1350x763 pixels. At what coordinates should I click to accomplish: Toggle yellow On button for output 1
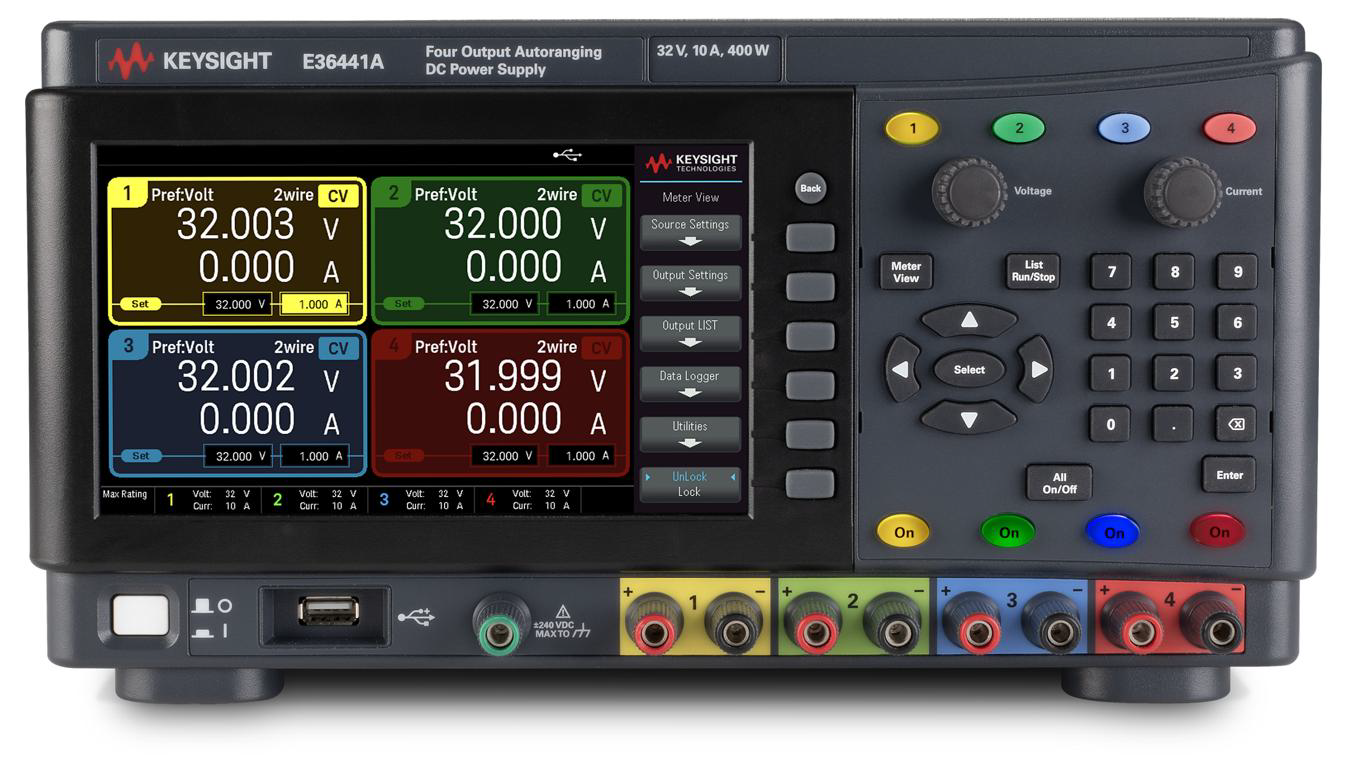pos(903,532)
